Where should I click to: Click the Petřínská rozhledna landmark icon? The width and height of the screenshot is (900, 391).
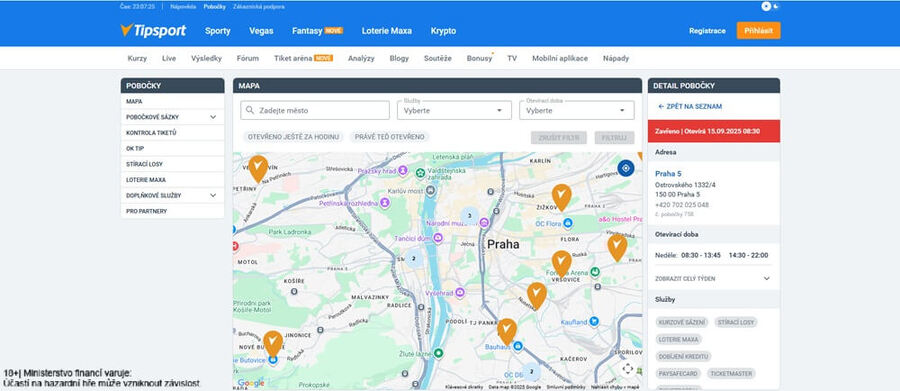point(385,202)
